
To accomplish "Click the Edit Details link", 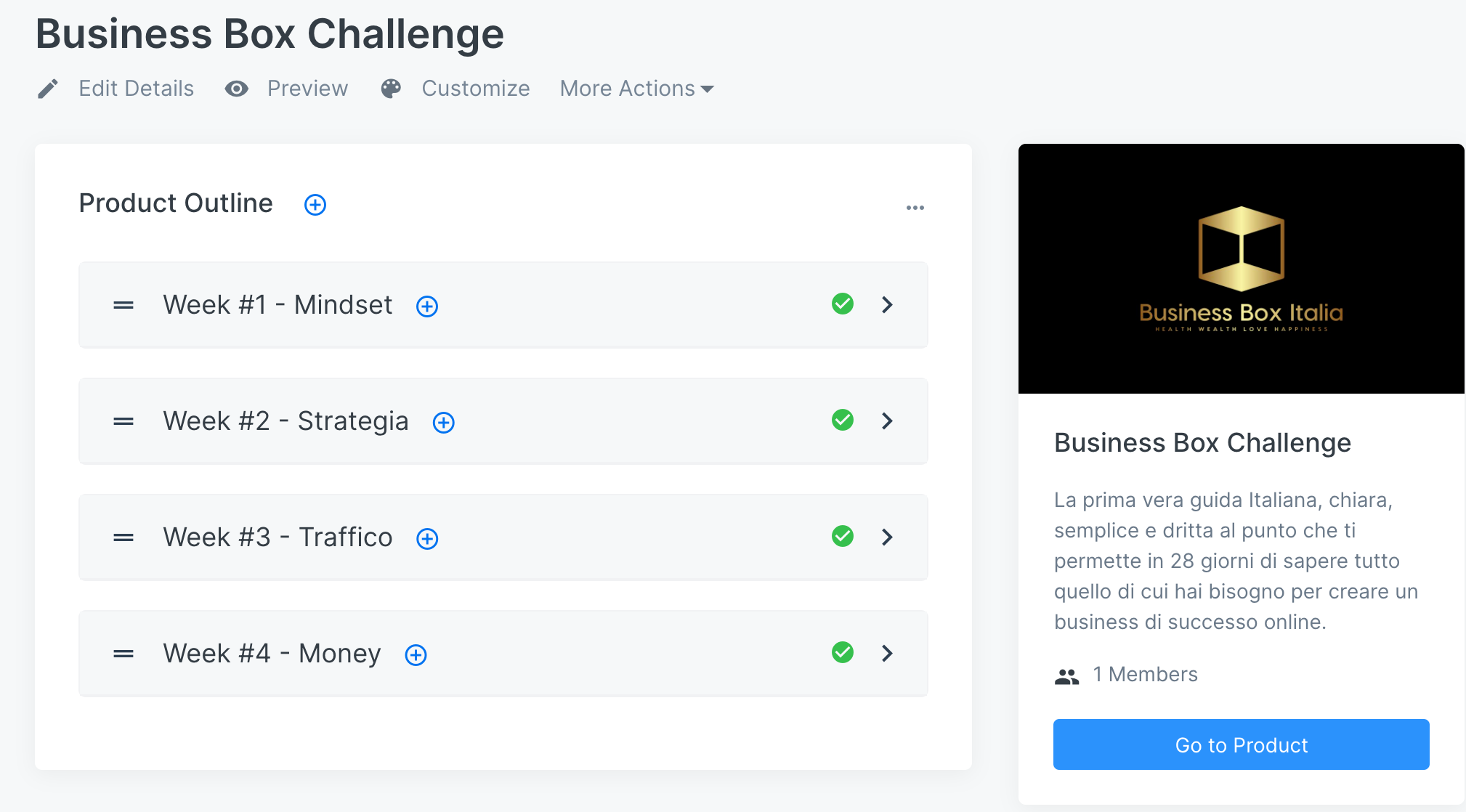I will pyautogui.click(x=136, y=89).
